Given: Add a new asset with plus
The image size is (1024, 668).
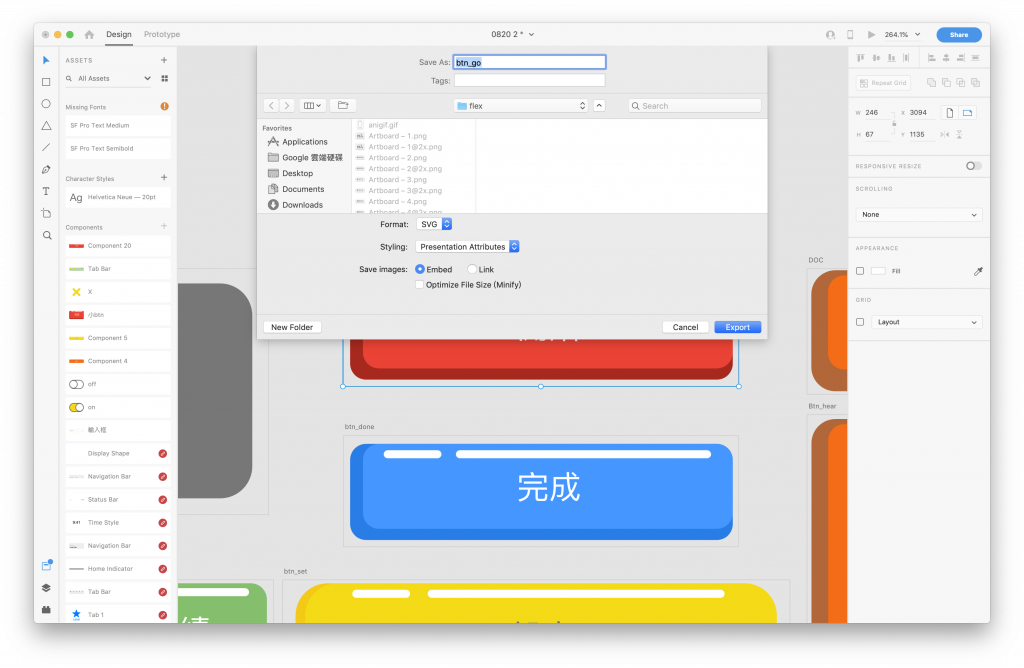Looking at the screenshot, I should (x=164, y=60).
